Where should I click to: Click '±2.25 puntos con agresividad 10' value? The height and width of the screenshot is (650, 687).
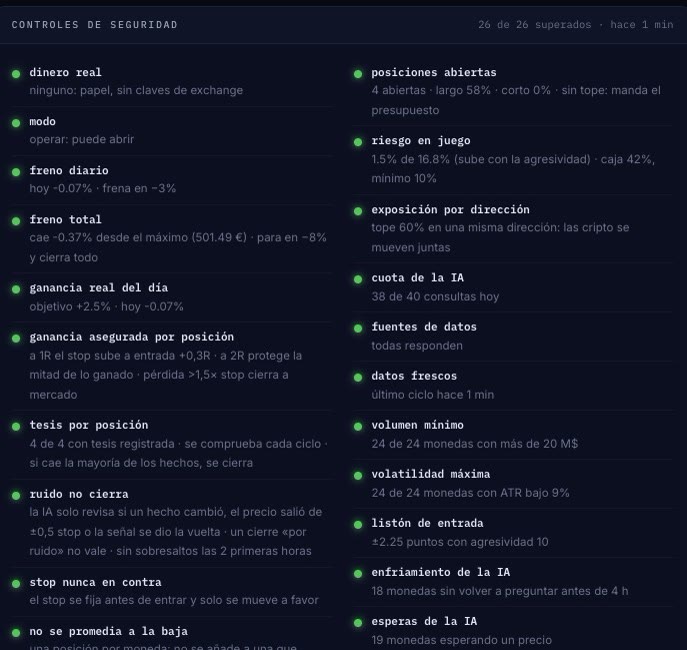pyautogui.click(x=460, y=542)
